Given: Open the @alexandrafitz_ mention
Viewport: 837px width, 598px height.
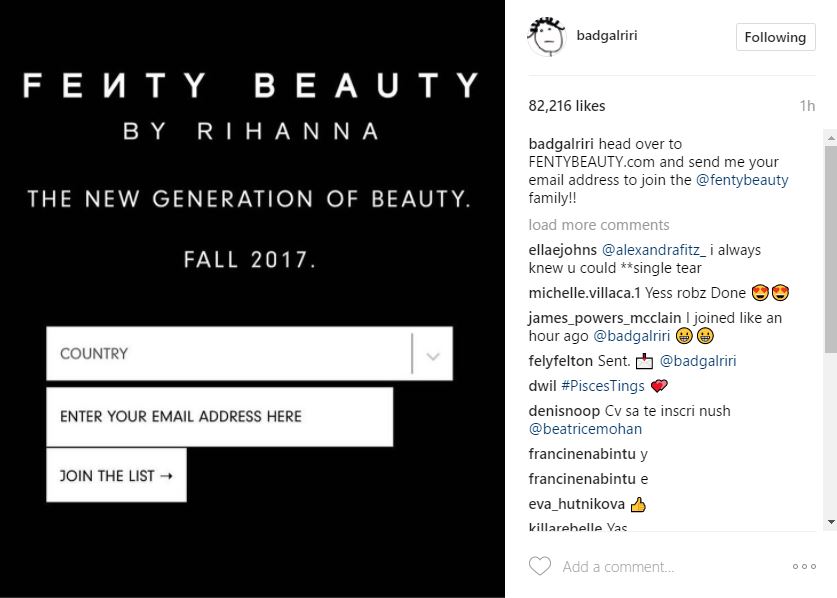Looking at the screenshot, I should coord(654,250).
